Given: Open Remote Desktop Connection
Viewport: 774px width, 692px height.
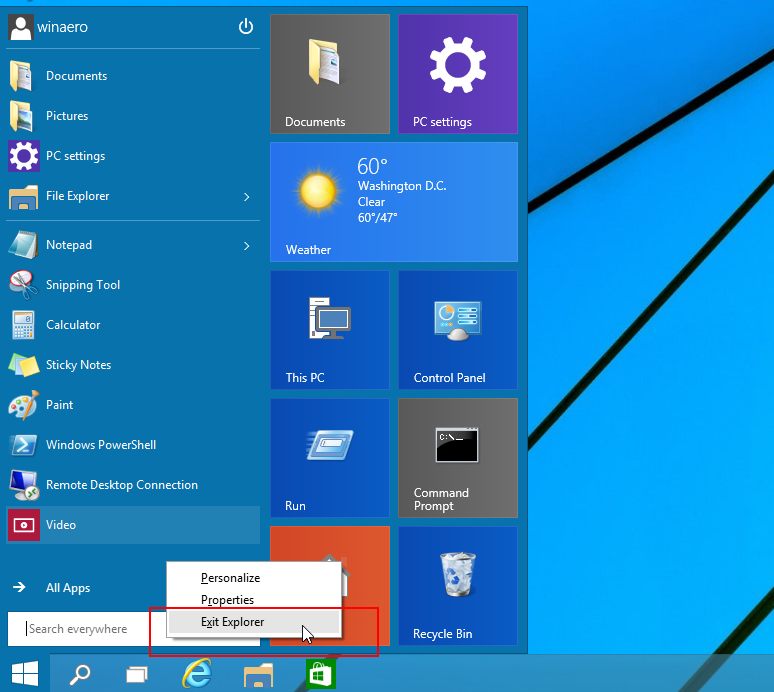Looking at the screenshot, I should (133, 485).
